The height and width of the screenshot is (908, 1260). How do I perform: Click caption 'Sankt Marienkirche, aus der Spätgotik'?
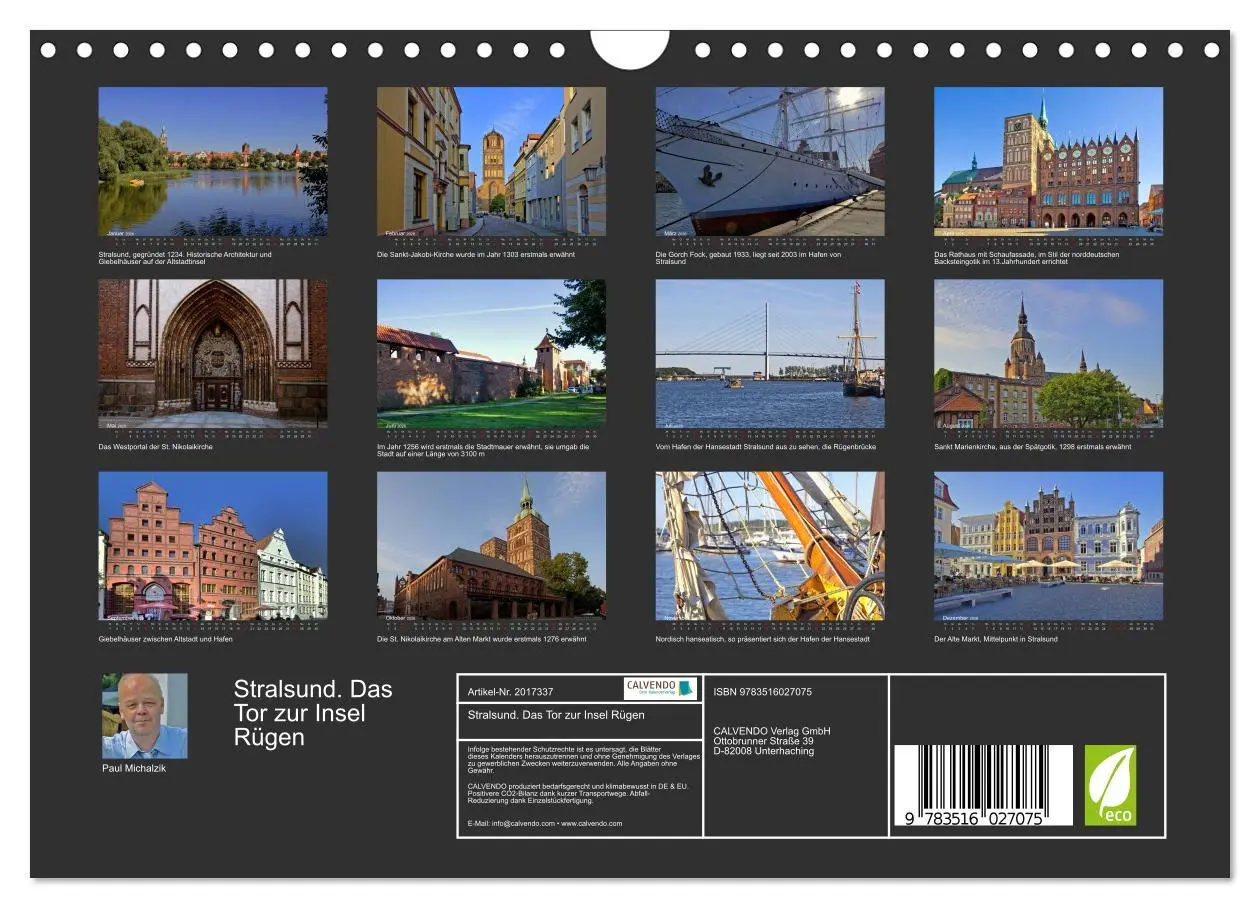click(1033, 447)
